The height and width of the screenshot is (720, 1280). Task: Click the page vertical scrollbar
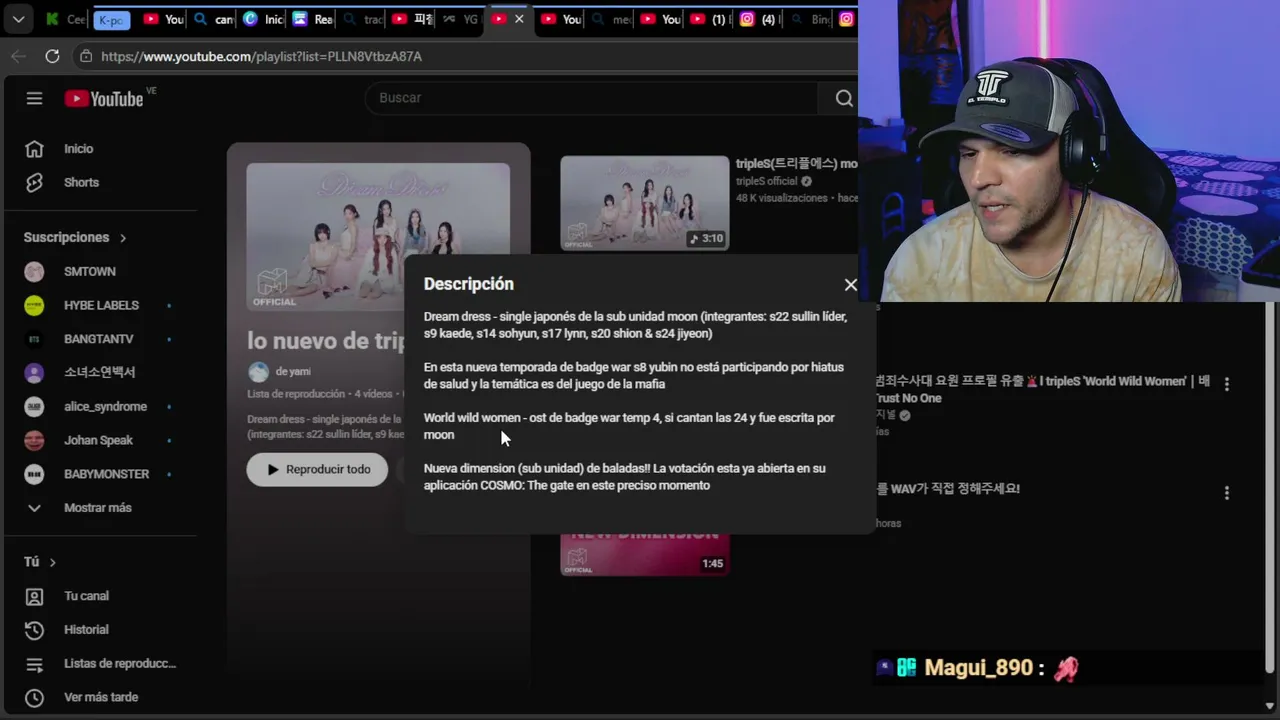click(1270, 490)
